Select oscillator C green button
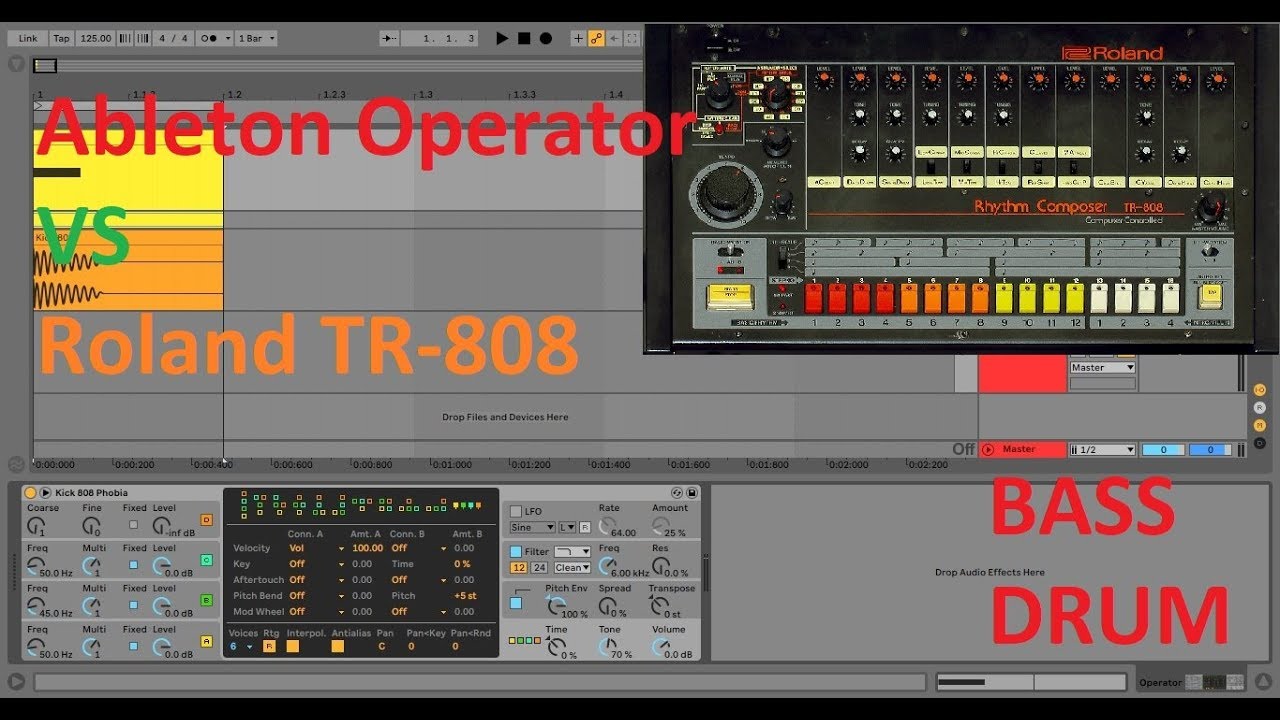 (207, 560)
